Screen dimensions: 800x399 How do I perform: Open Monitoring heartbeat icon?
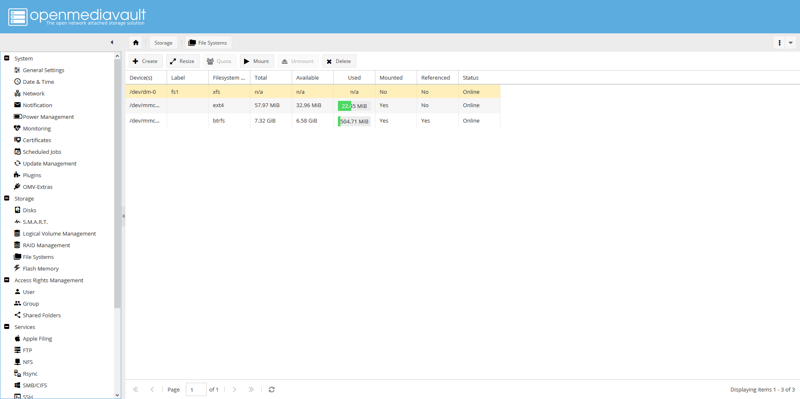17,129
